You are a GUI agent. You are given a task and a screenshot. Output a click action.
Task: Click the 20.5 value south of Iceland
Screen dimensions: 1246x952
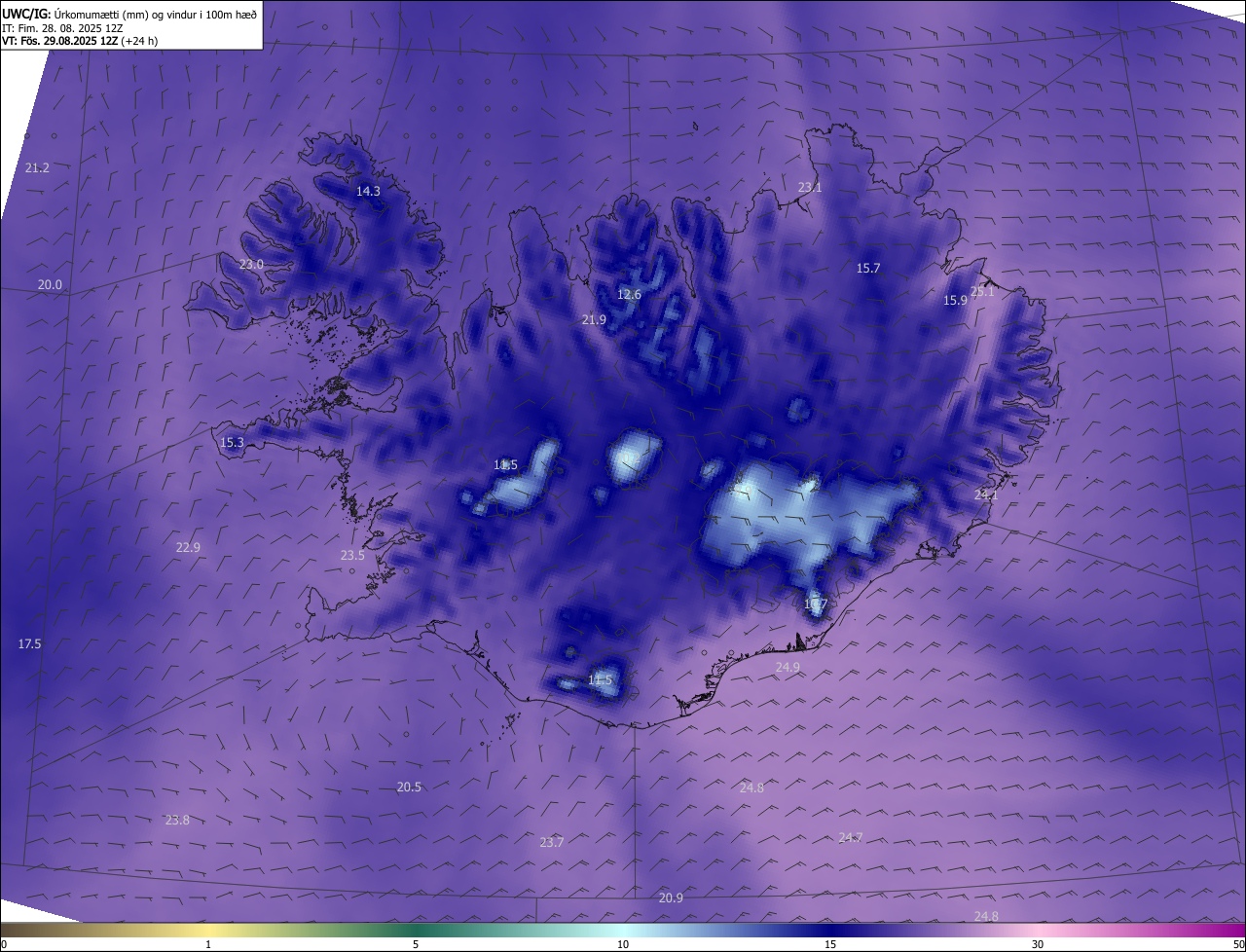pos(409,787)
